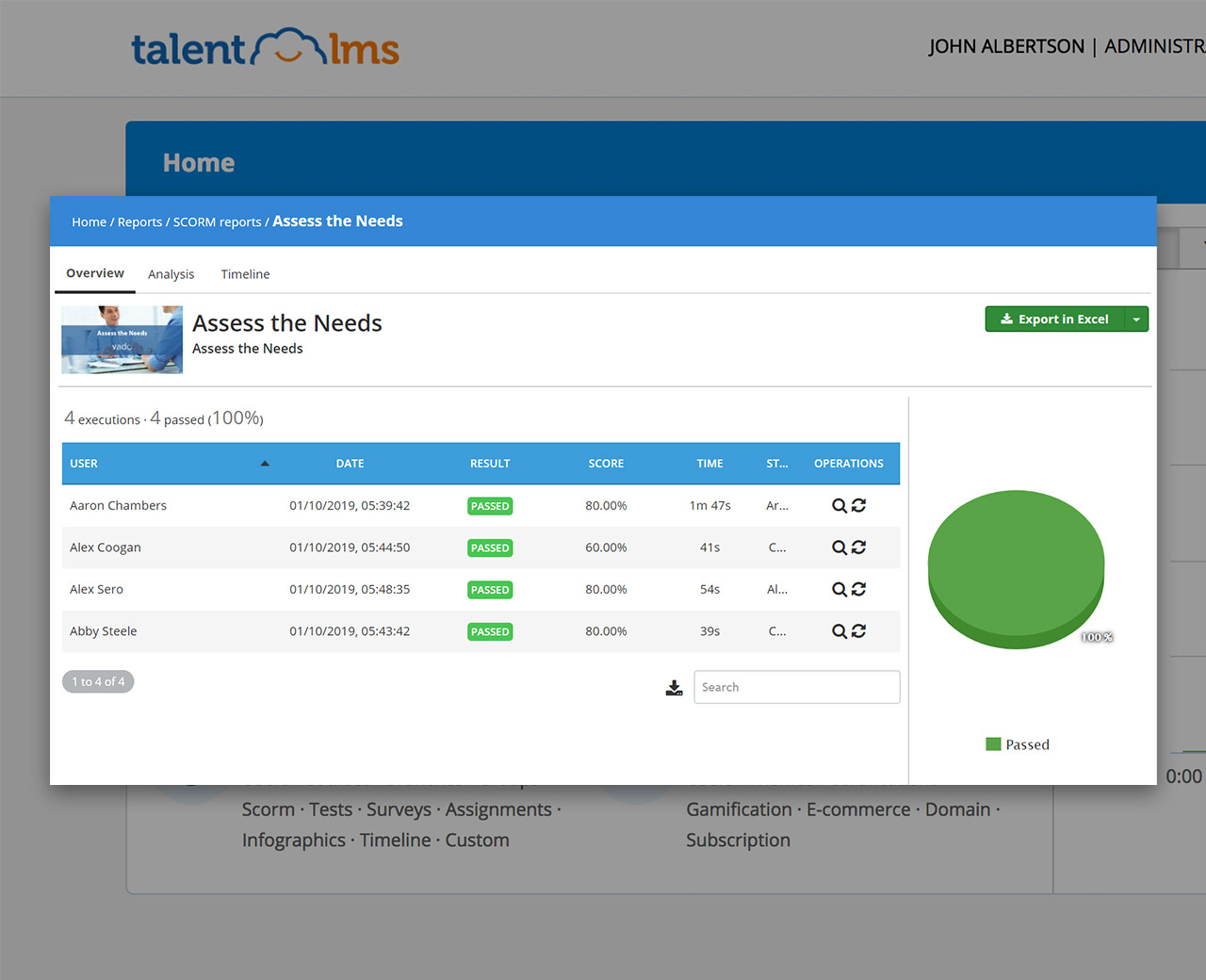Reset Aaron Chambers' SCORM attempt
The height and width of the screenshot is (980, 1206).
pos(858,506)
